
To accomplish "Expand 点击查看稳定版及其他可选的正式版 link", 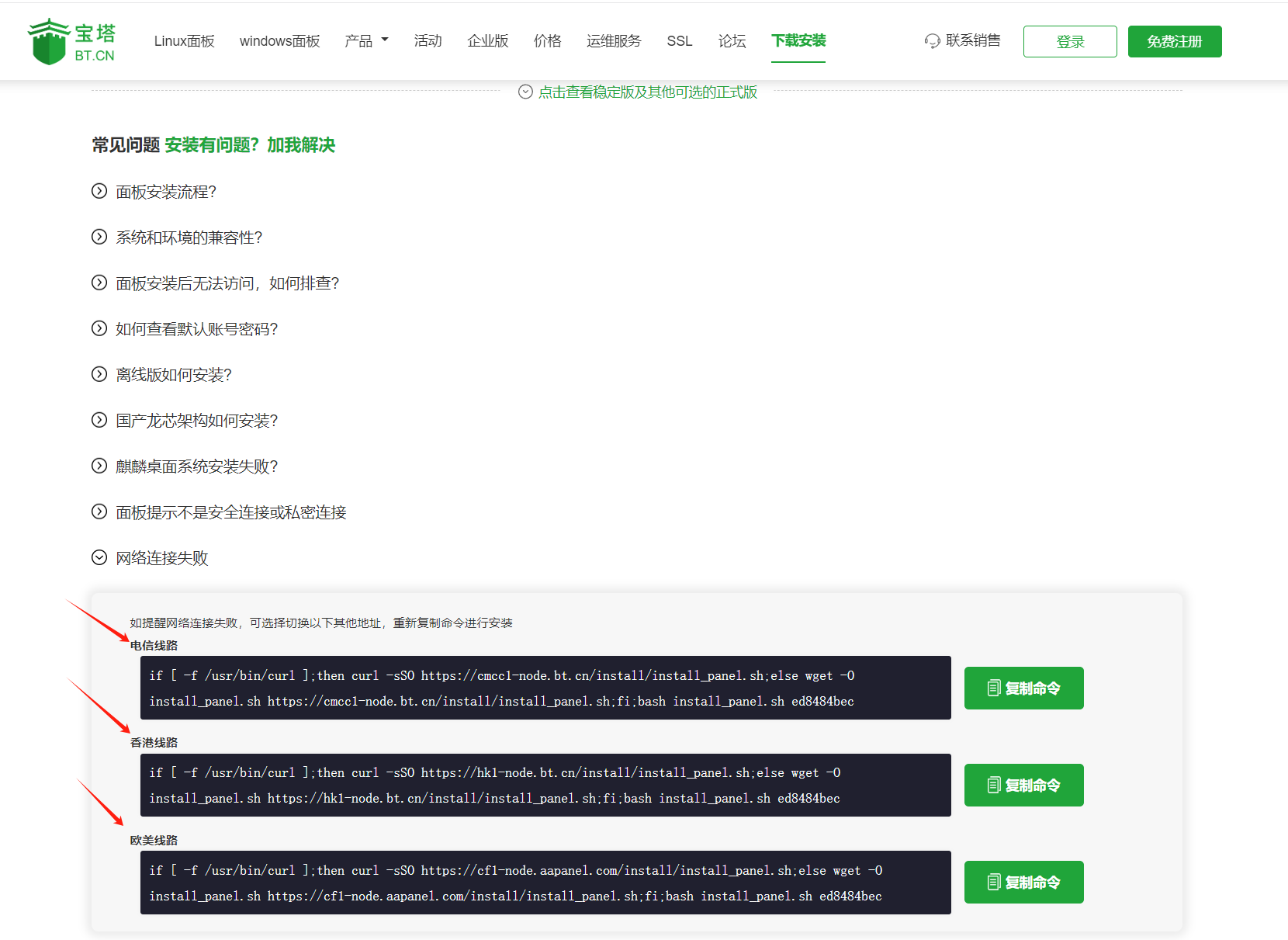I will click(647, 92).
